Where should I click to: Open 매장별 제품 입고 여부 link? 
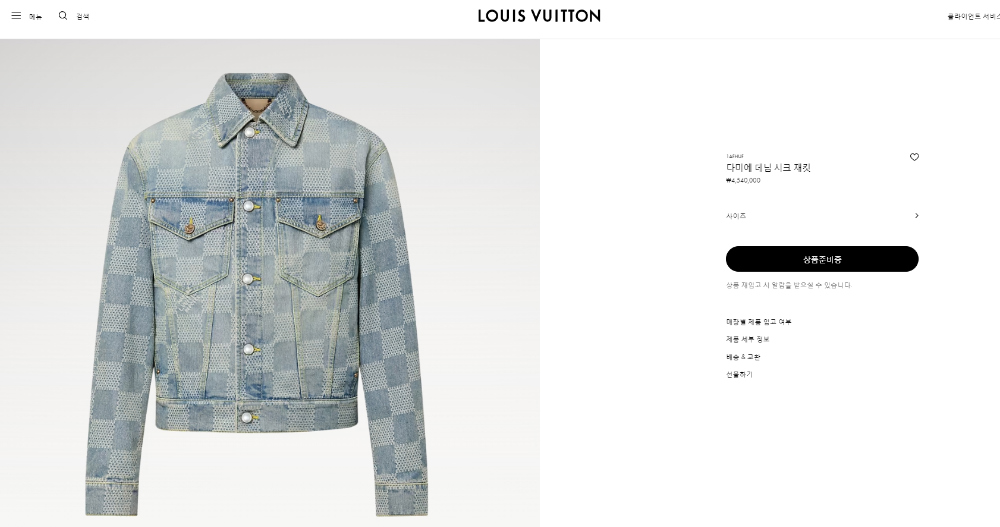pos(758,322)
